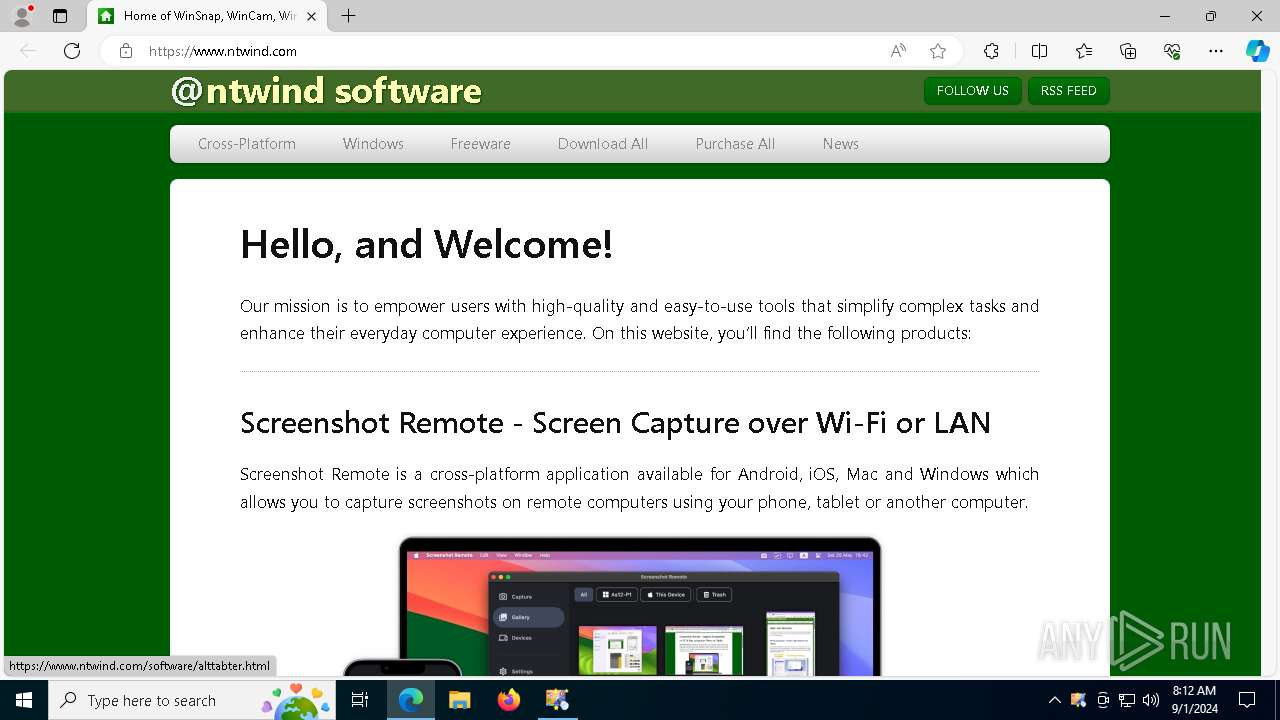The width and height of the screenshot is (1280, 720).
Task: Open the News menu item
Action: (x=841, y=144)
